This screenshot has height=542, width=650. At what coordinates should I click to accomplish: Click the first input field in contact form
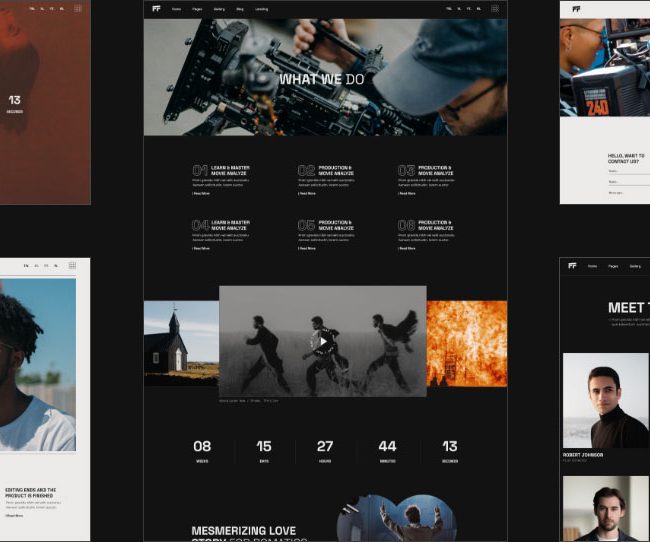click(628, 171)
